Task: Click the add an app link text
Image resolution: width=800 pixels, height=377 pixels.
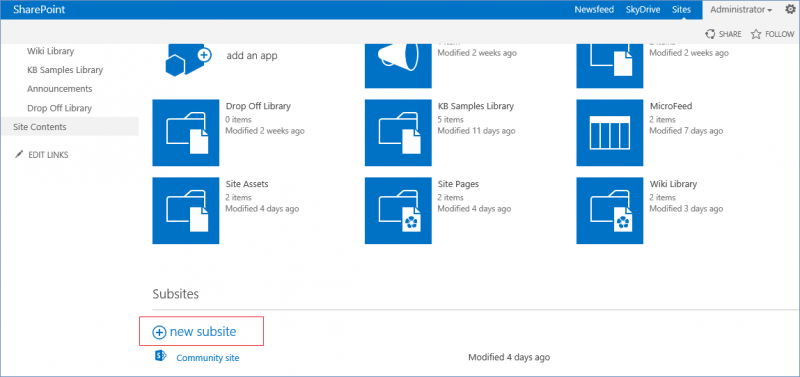Action: pos(252,56)
